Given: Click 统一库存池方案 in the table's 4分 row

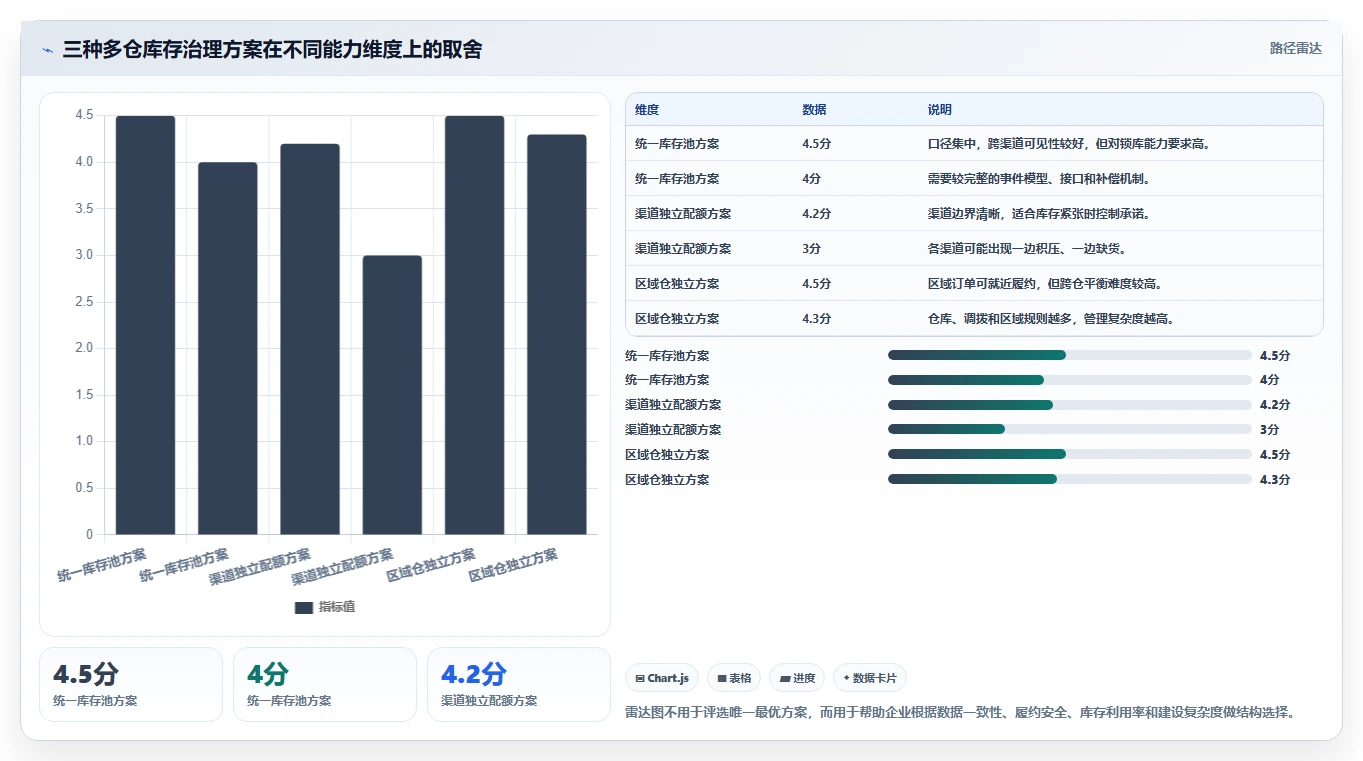Looking at the screenshot, I should (x=677, y=179).
